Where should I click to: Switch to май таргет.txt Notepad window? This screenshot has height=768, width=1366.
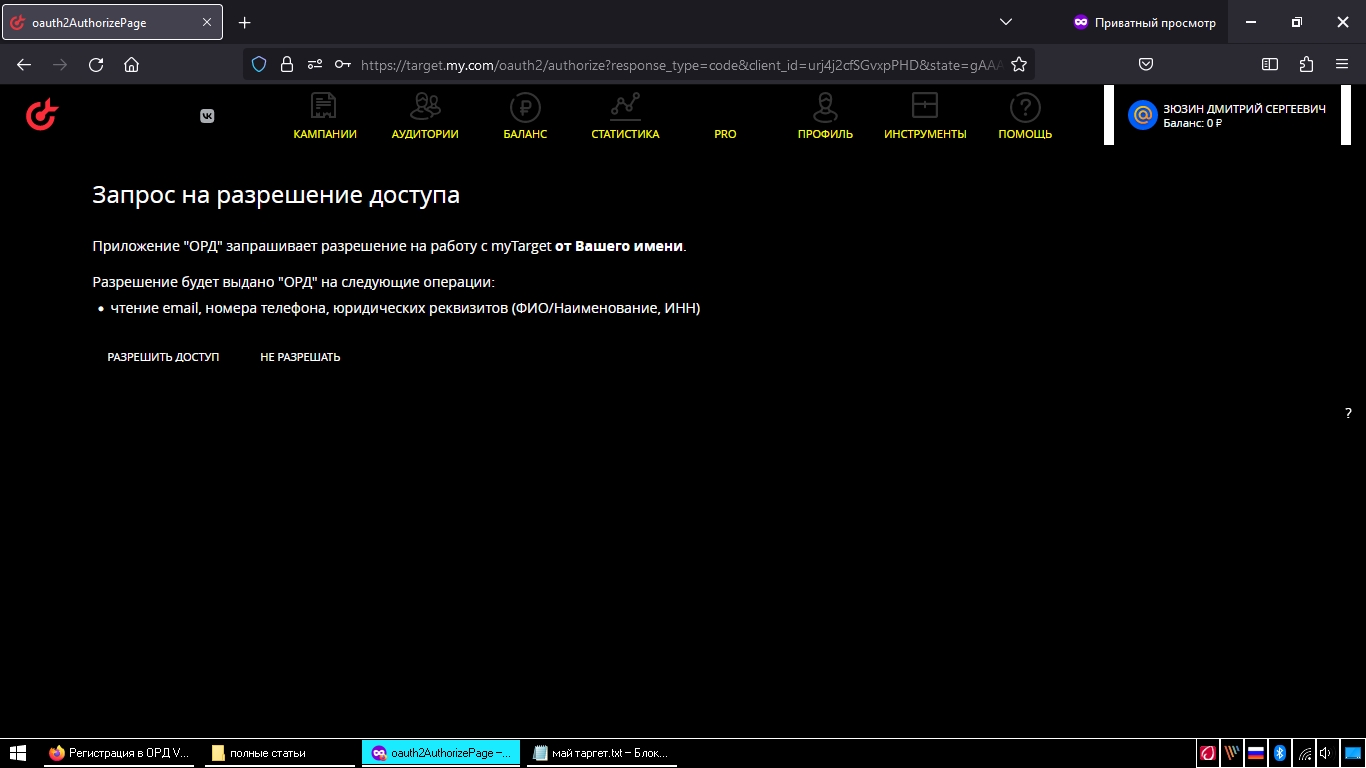click(x=601, y=753)
